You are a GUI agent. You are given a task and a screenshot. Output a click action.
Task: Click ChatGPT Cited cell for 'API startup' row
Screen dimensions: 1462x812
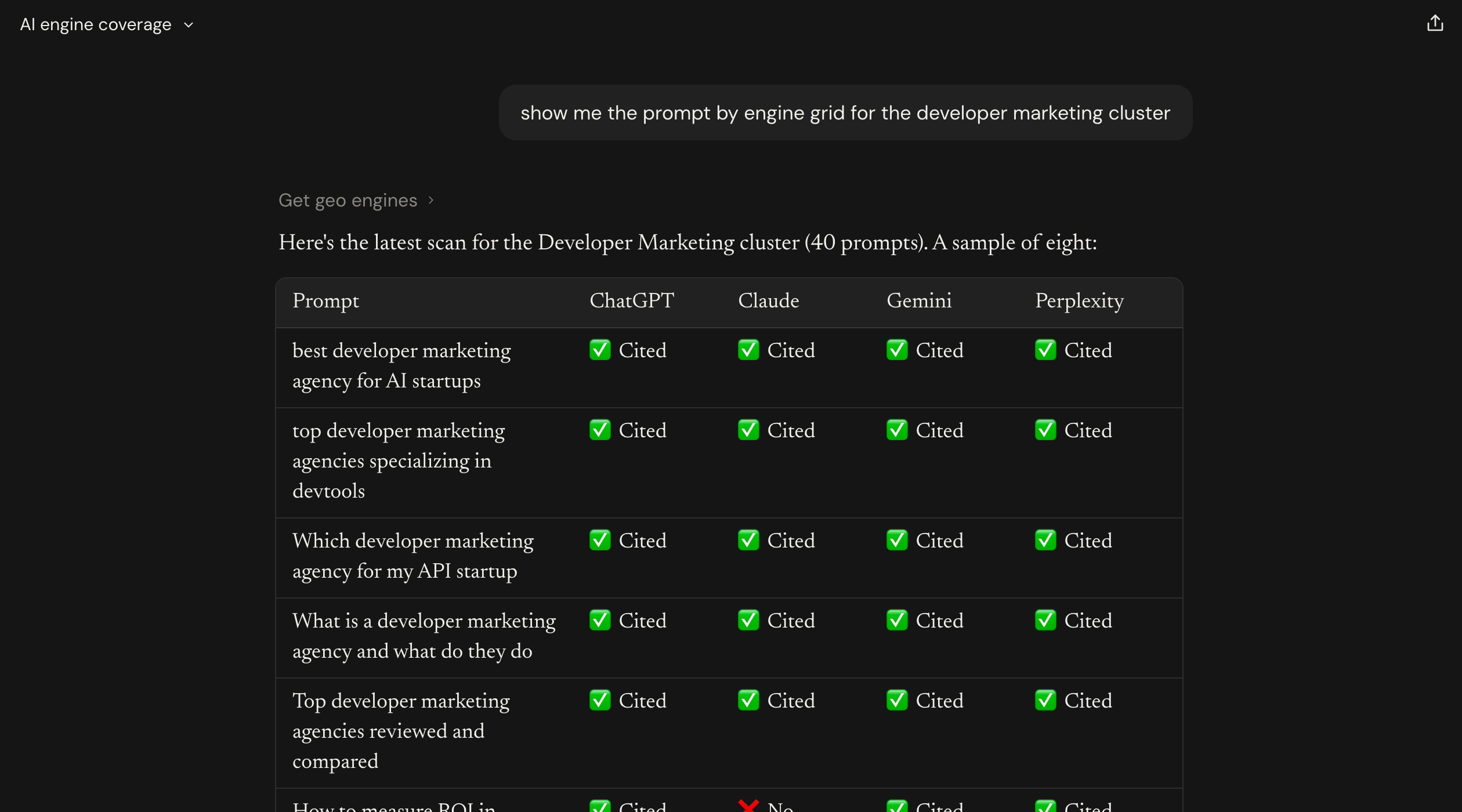628,541
